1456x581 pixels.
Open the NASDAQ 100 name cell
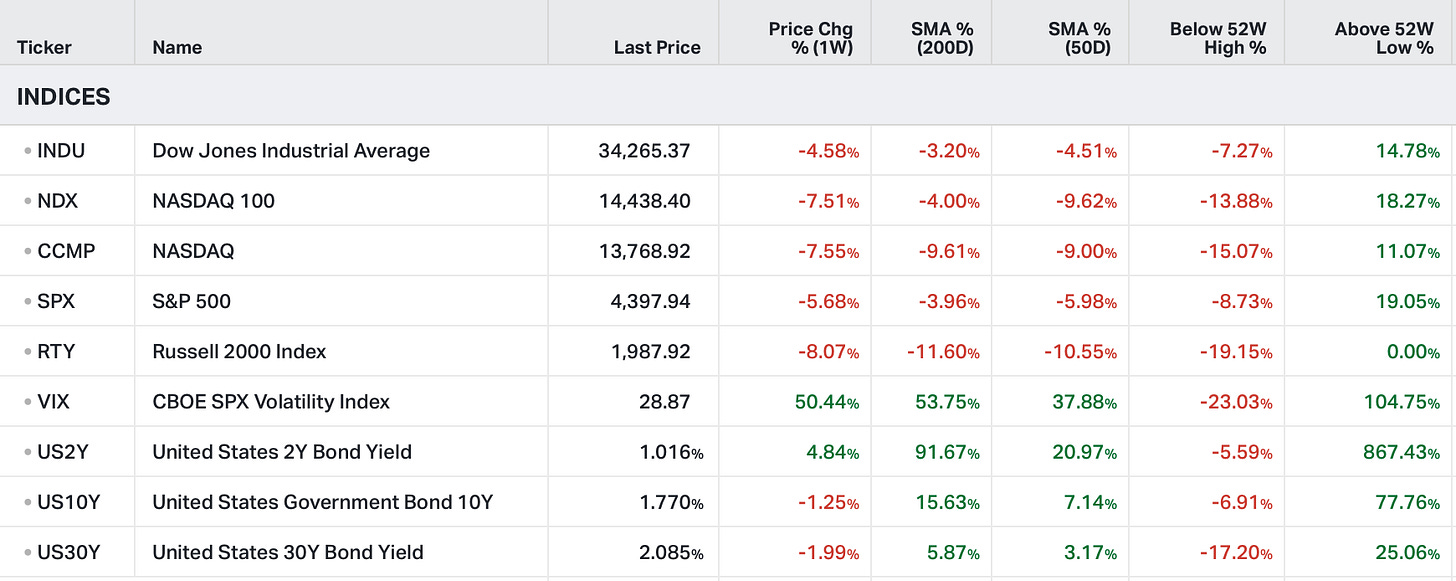213,201
